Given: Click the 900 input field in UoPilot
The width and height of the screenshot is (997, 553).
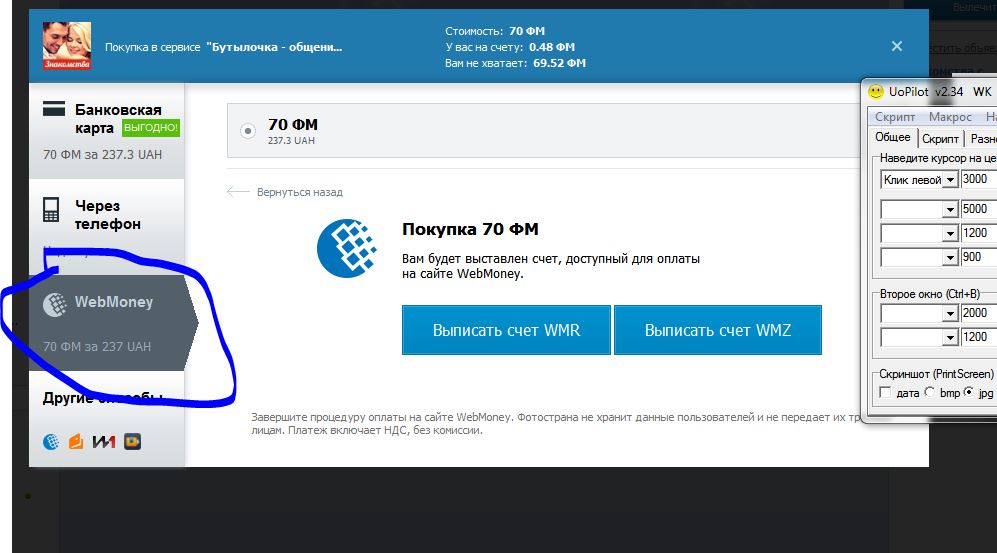Looking at the screenshot, I should [979, 257].
